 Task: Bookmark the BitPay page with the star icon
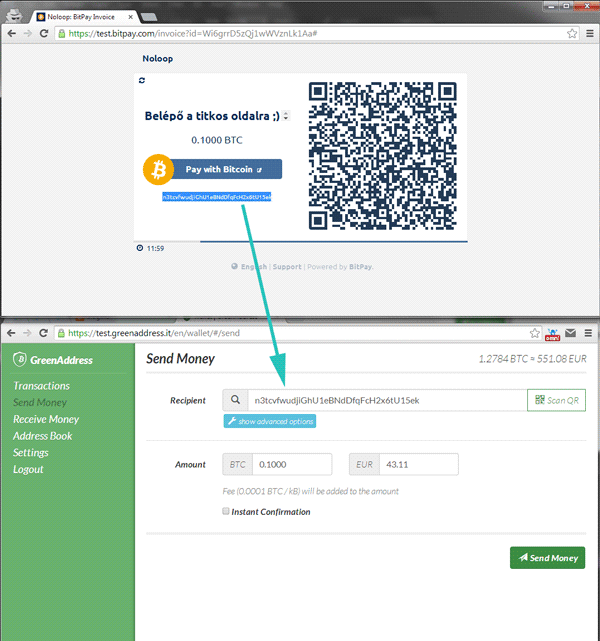(x=572, y=34)
